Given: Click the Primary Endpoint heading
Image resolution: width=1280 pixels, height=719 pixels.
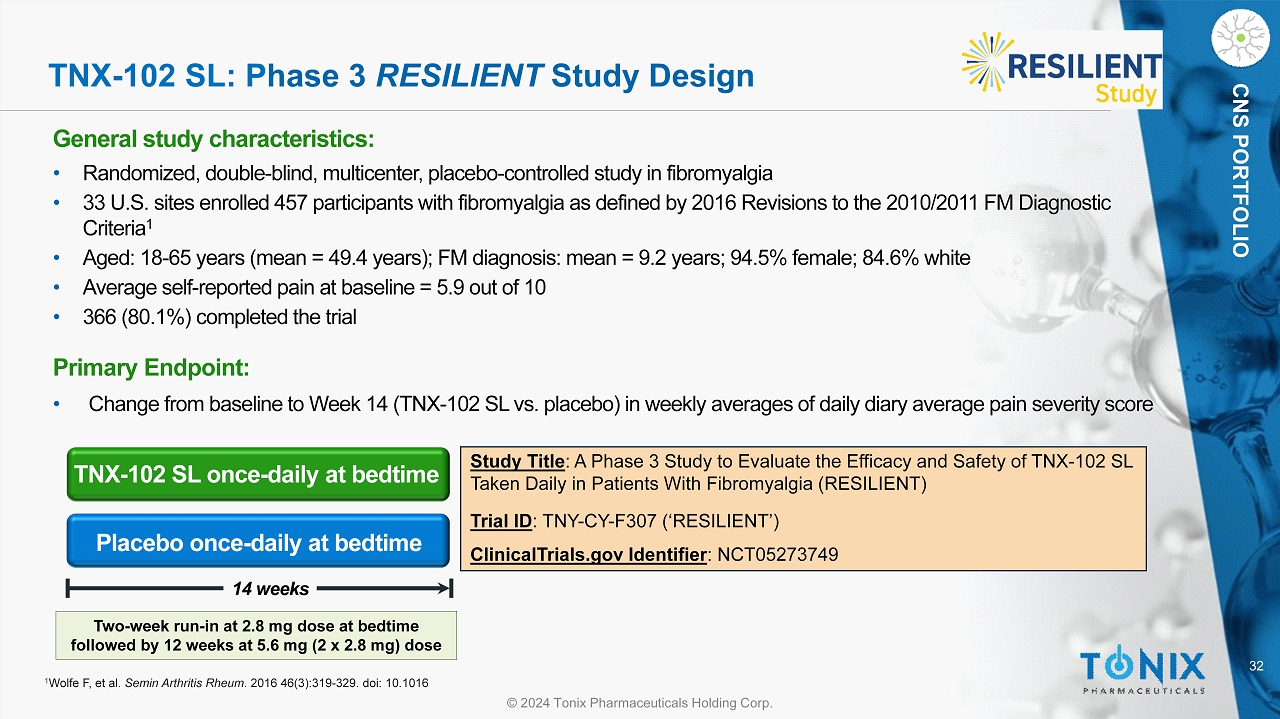Looking at the screenshot, I should click(x=151, y=367).
